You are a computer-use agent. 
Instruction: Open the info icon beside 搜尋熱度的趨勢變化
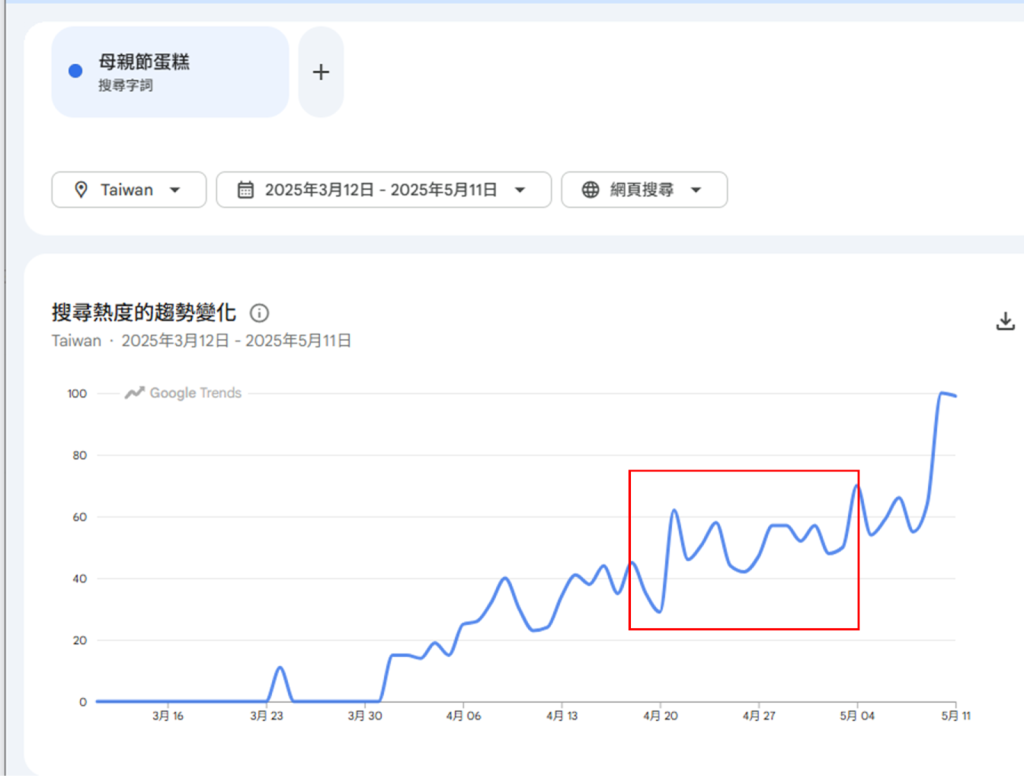(x=259, y=313)
